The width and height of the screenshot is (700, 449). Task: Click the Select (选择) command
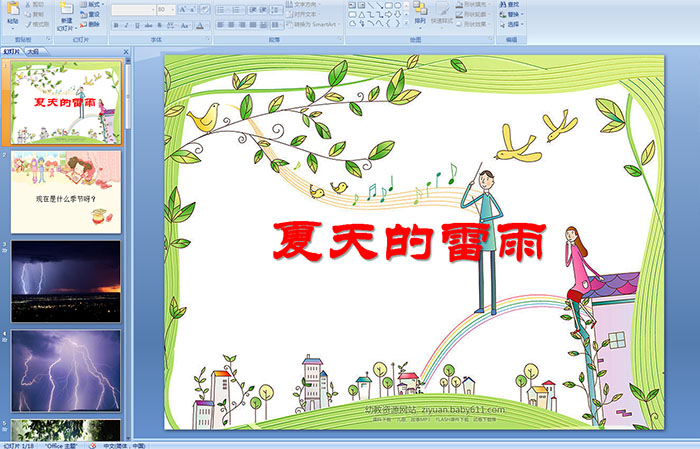pyautogui.click(x=510, y=24)
